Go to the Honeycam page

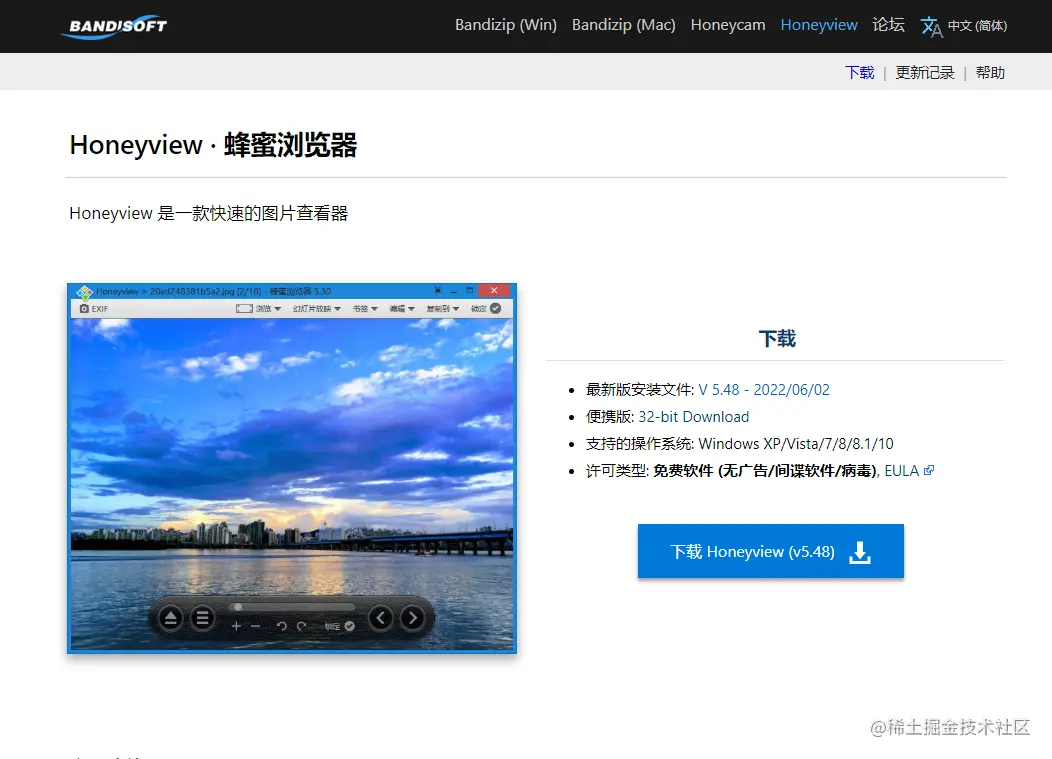728,25
